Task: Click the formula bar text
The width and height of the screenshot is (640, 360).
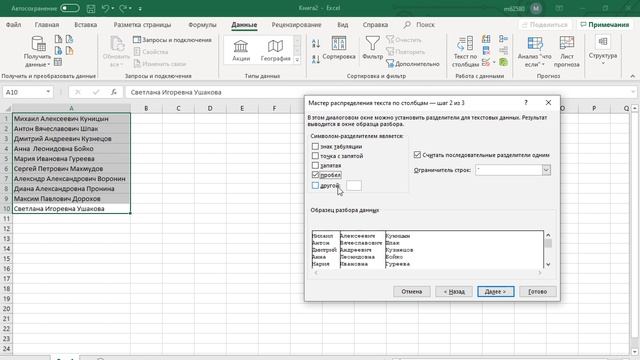Action: coord(176,92)
